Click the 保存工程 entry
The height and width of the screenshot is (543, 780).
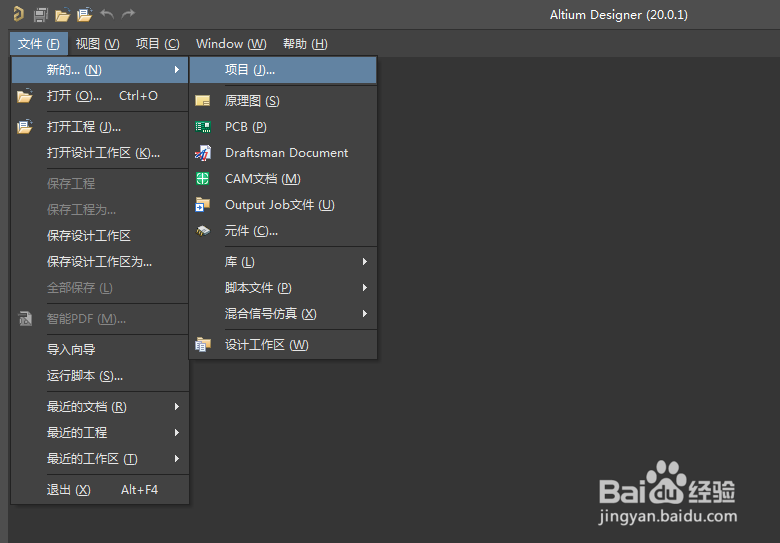[100, 183]
